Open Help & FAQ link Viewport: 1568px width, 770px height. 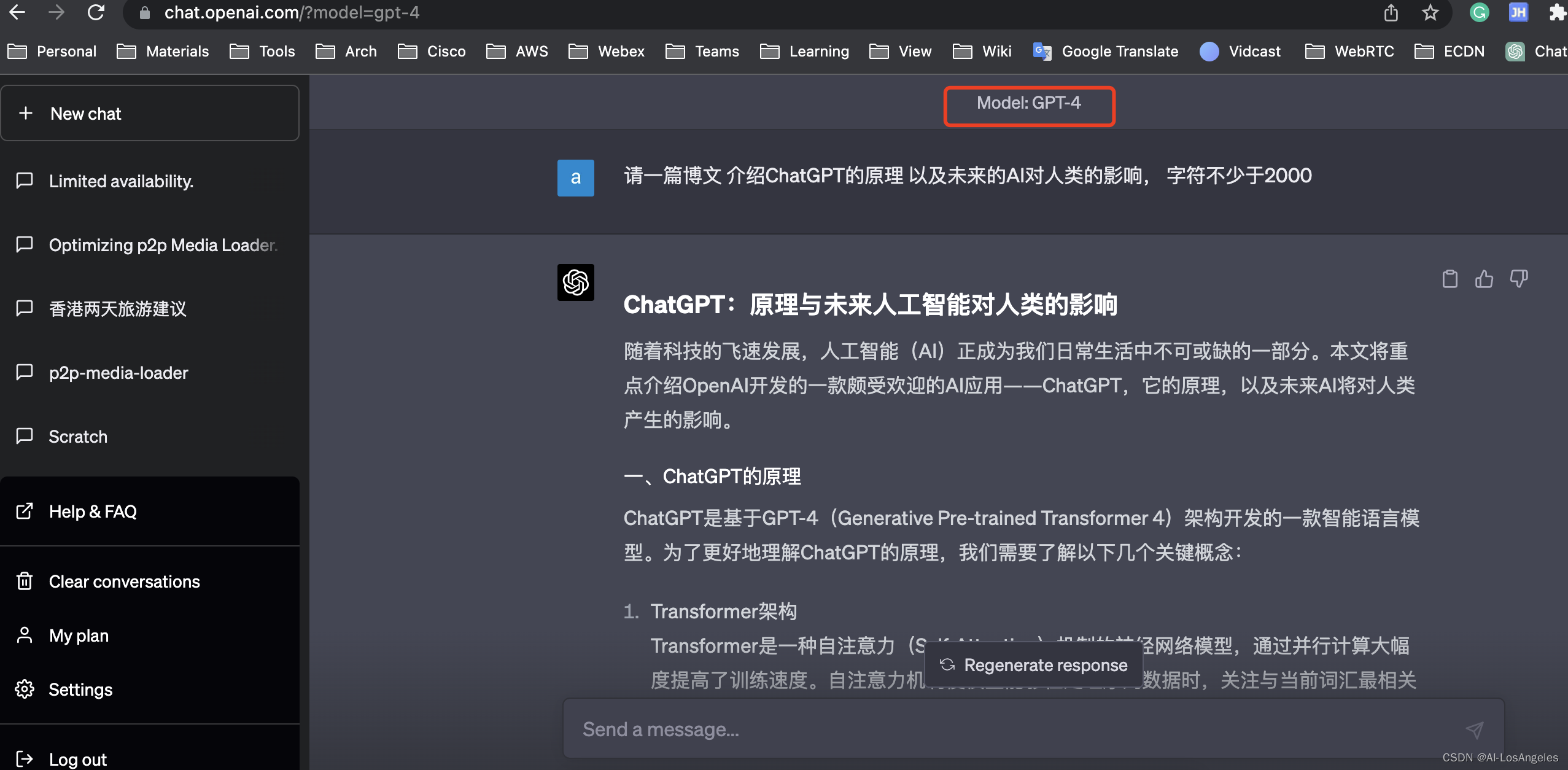150,511
